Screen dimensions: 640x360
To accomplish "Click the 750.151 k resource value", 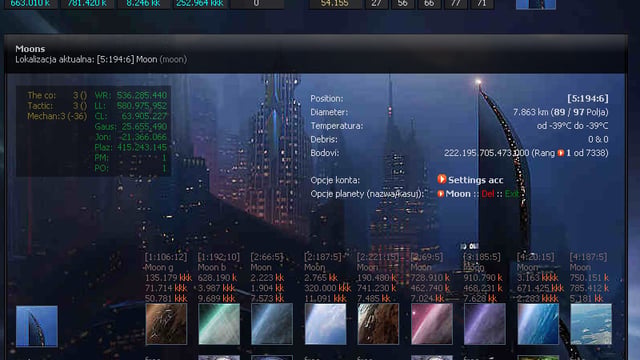I will tap(589, 278).
